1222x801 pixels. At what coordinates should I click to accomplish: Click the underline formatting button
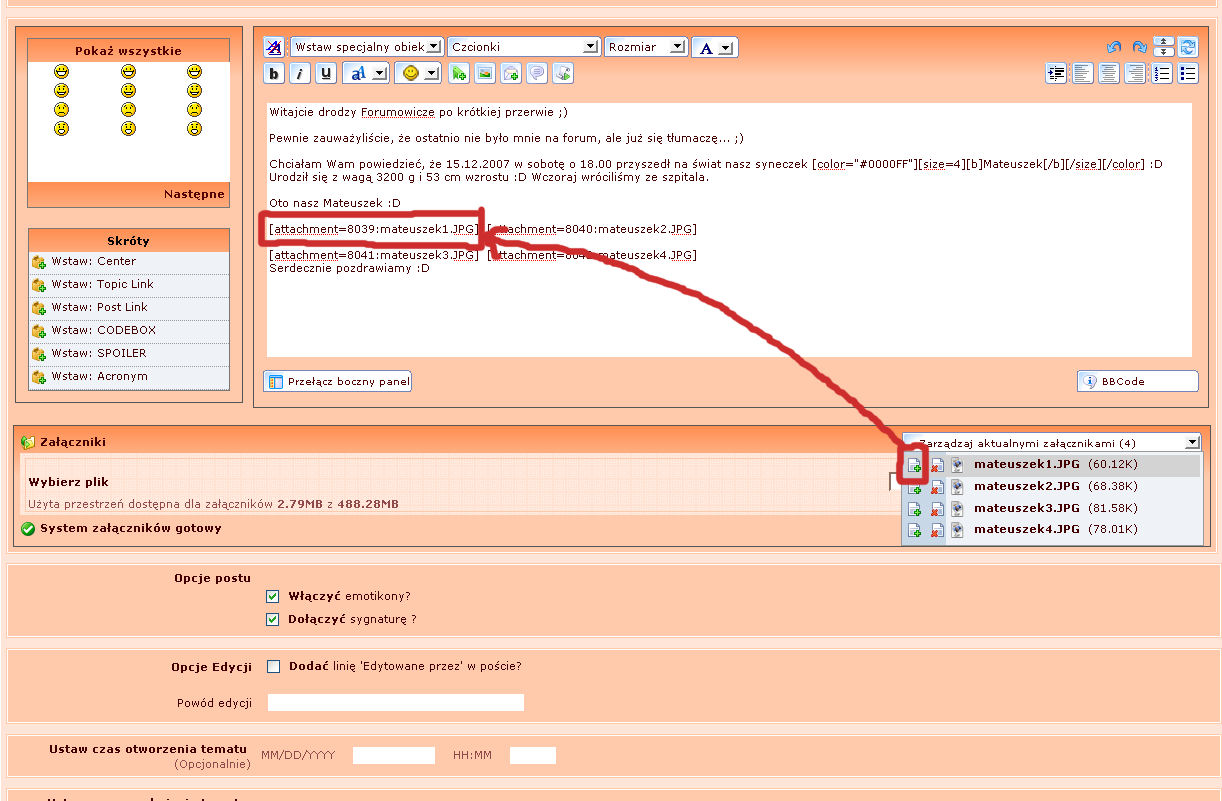click(x=326, y=73)
